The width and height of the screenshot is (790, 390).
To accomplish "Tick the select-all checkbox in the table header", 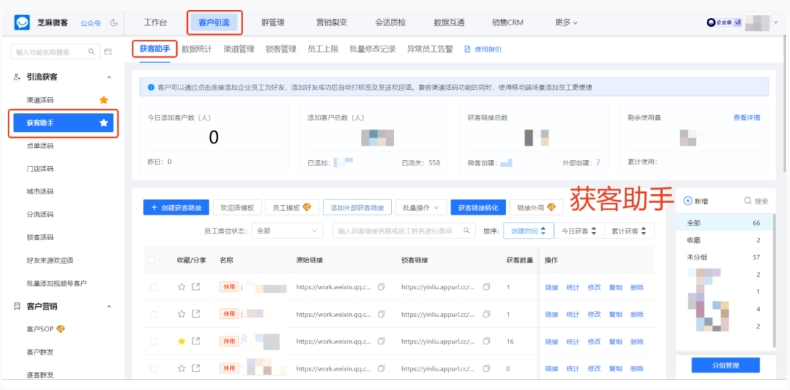I will coord(152,261).
